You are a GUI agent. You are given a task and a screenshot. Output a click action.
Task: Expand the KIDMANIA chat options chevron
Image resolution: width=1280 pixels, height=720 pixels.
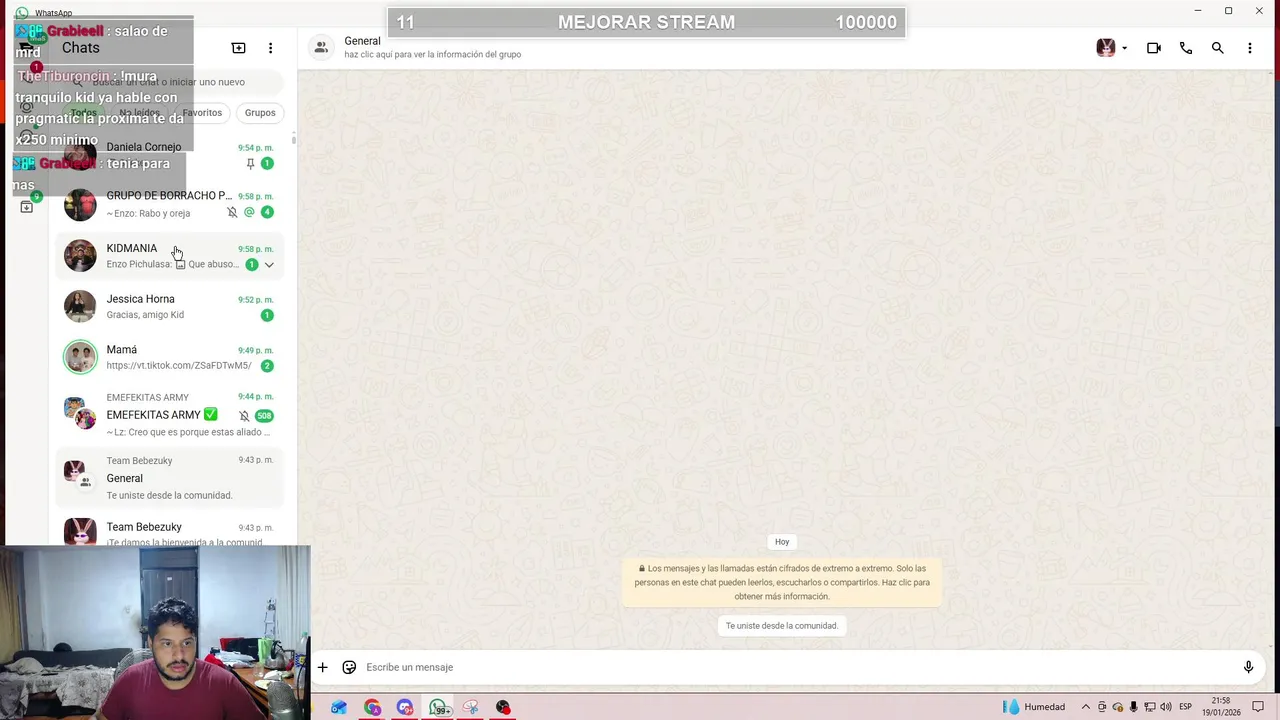[x=269, y=265]
